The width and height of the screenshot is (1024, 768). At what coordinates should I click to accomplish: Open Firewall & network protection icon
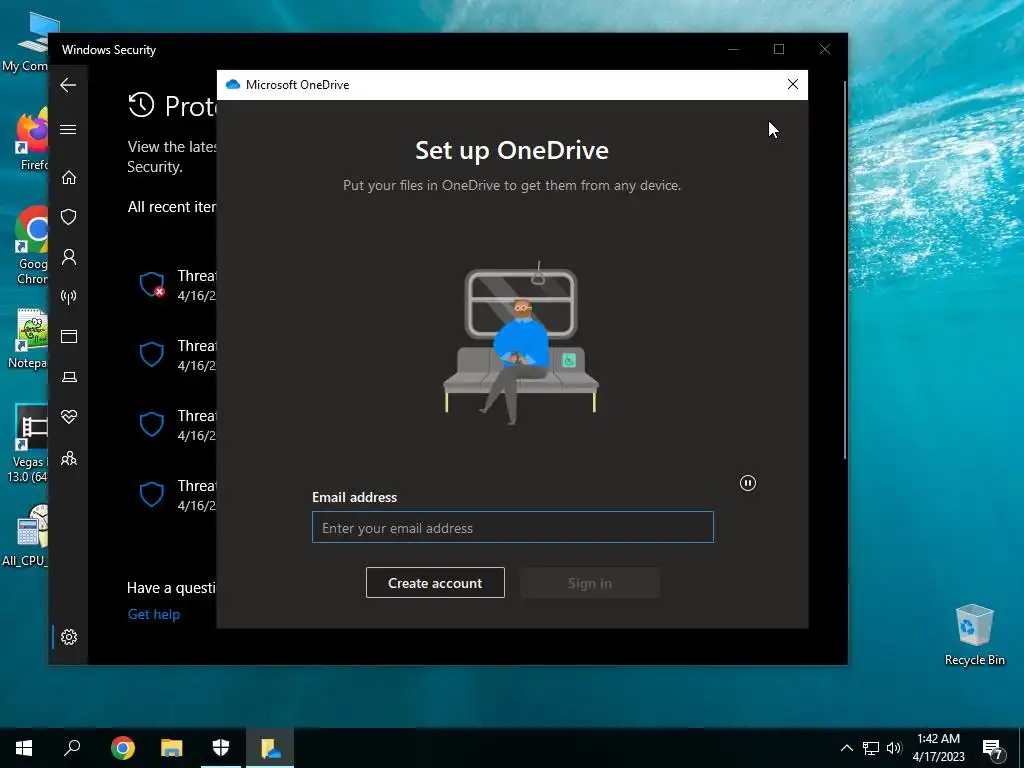pos(69,297)
